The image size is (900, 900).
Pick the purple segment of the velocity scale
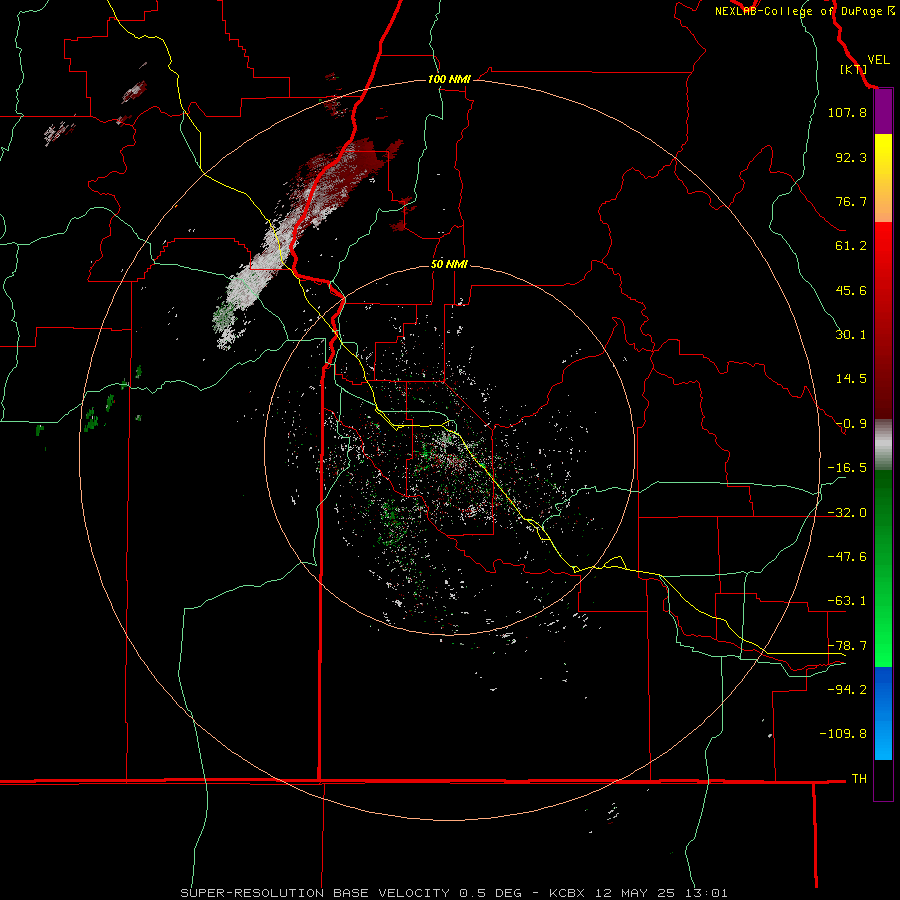(x=883, y=111)
